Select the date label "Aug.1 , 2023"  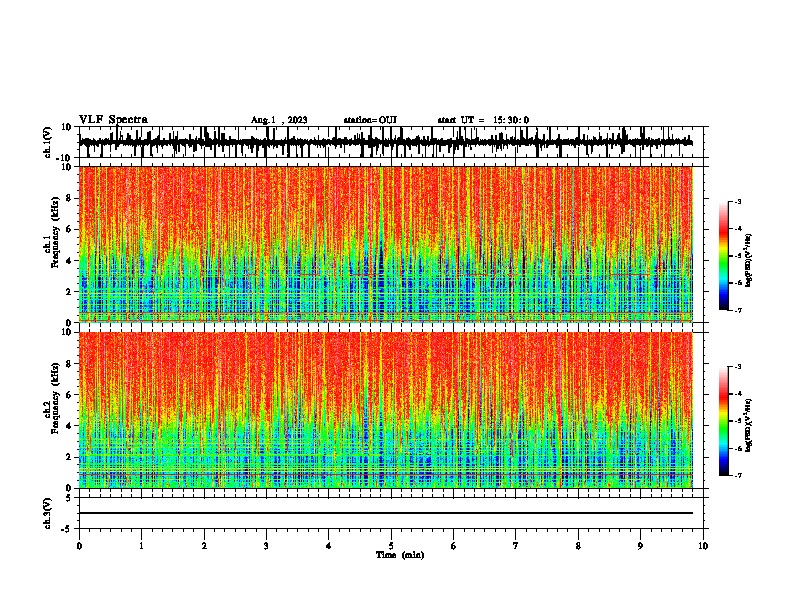pos(279,120)
